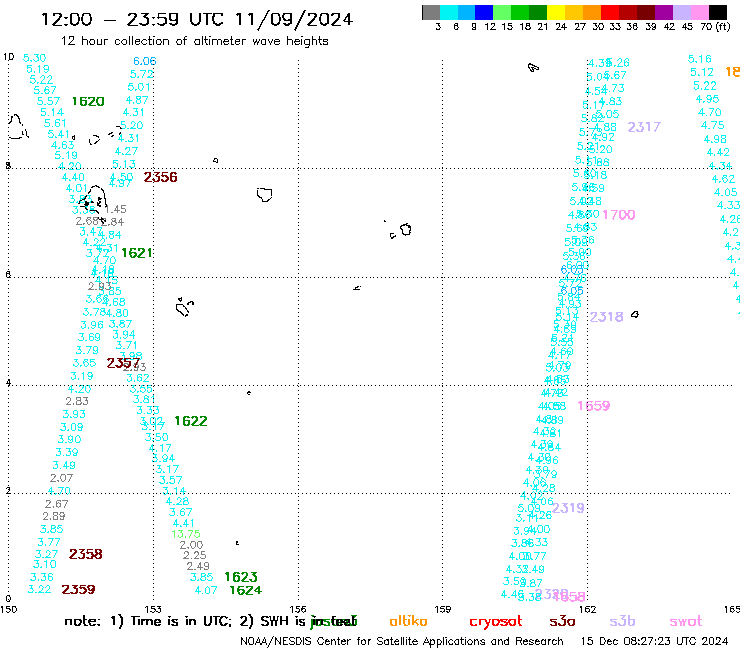
Task: Click the longitude axis label '150'
Action: (x=8, y=609)
